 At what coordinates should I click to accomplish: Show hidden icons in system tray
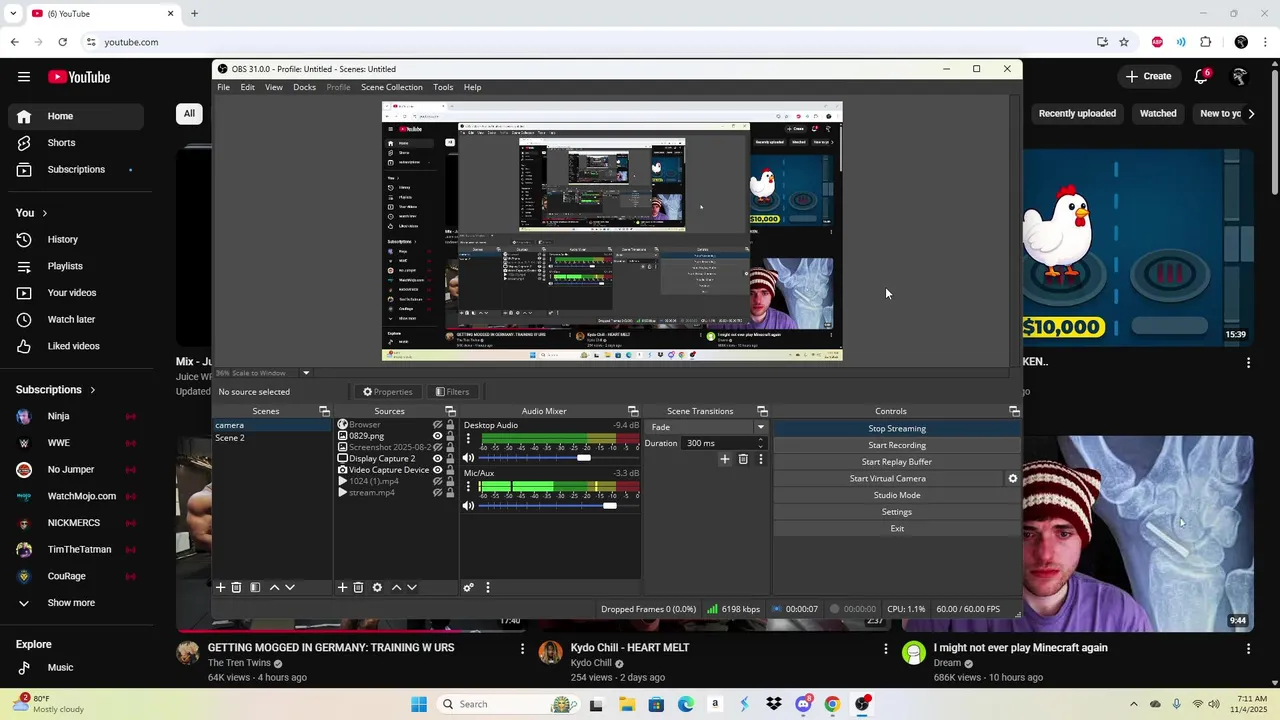click(1133, 704)
